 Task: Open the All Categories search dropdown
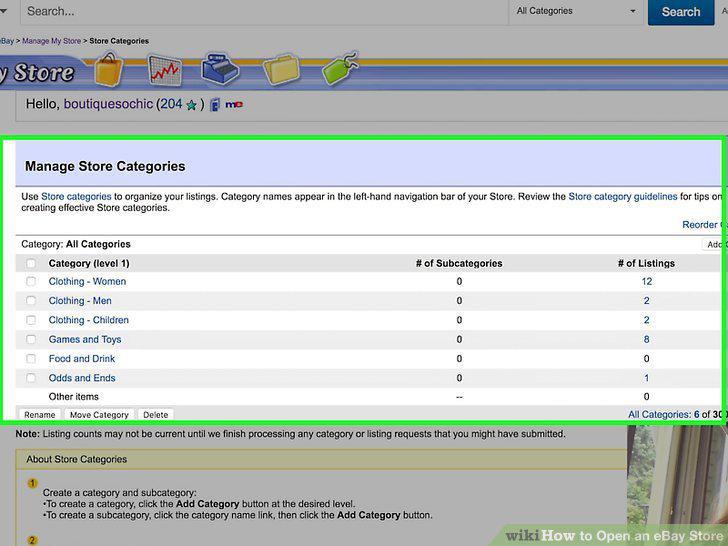coord(576,11)
